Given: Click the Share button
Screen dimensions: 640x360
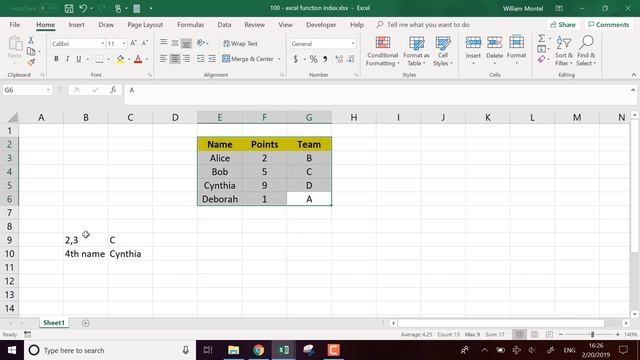Looking at the screenshot, I should pos(563,25).
